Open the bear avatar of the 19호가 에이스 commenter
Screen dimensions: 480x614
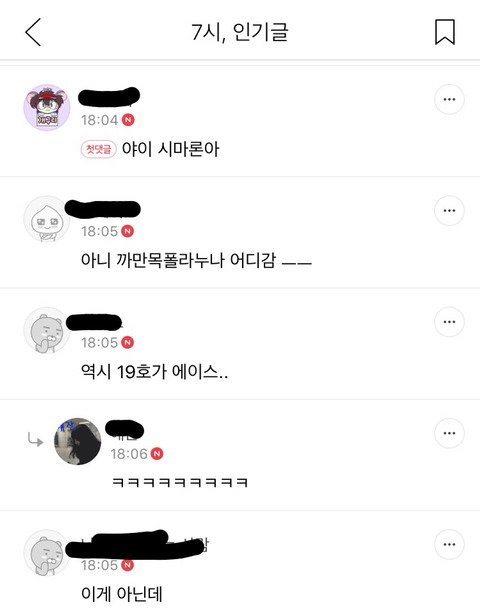47,330
